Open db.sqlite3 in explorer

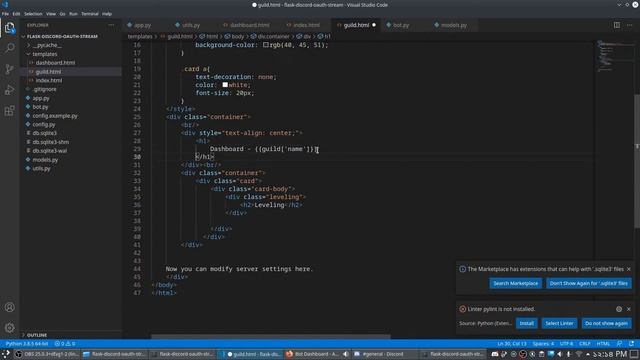pos(44,133)
